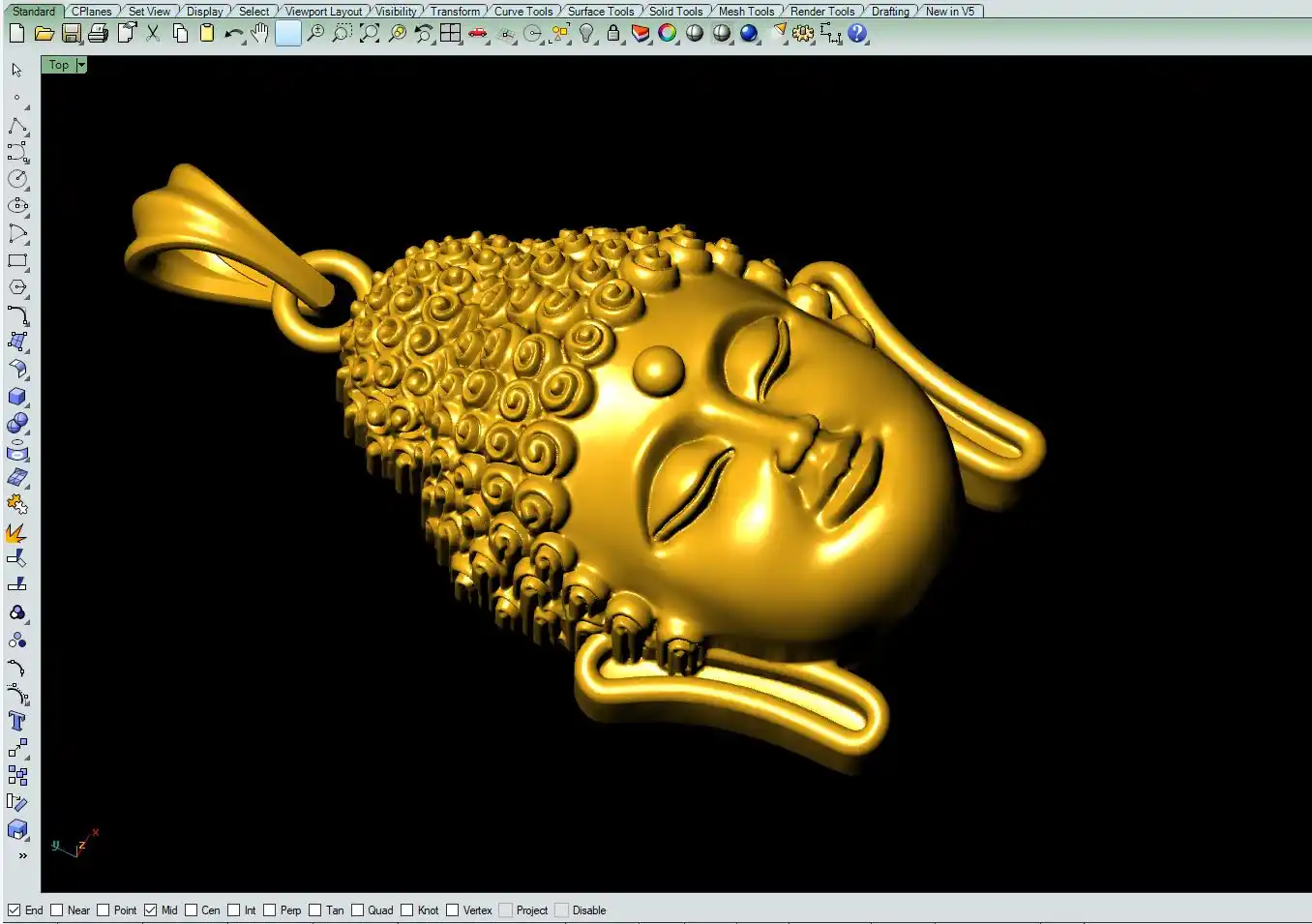Enable the Near osnap checkbox
The height and width of the screenshot is (924, 1312).
pos(57,910)
